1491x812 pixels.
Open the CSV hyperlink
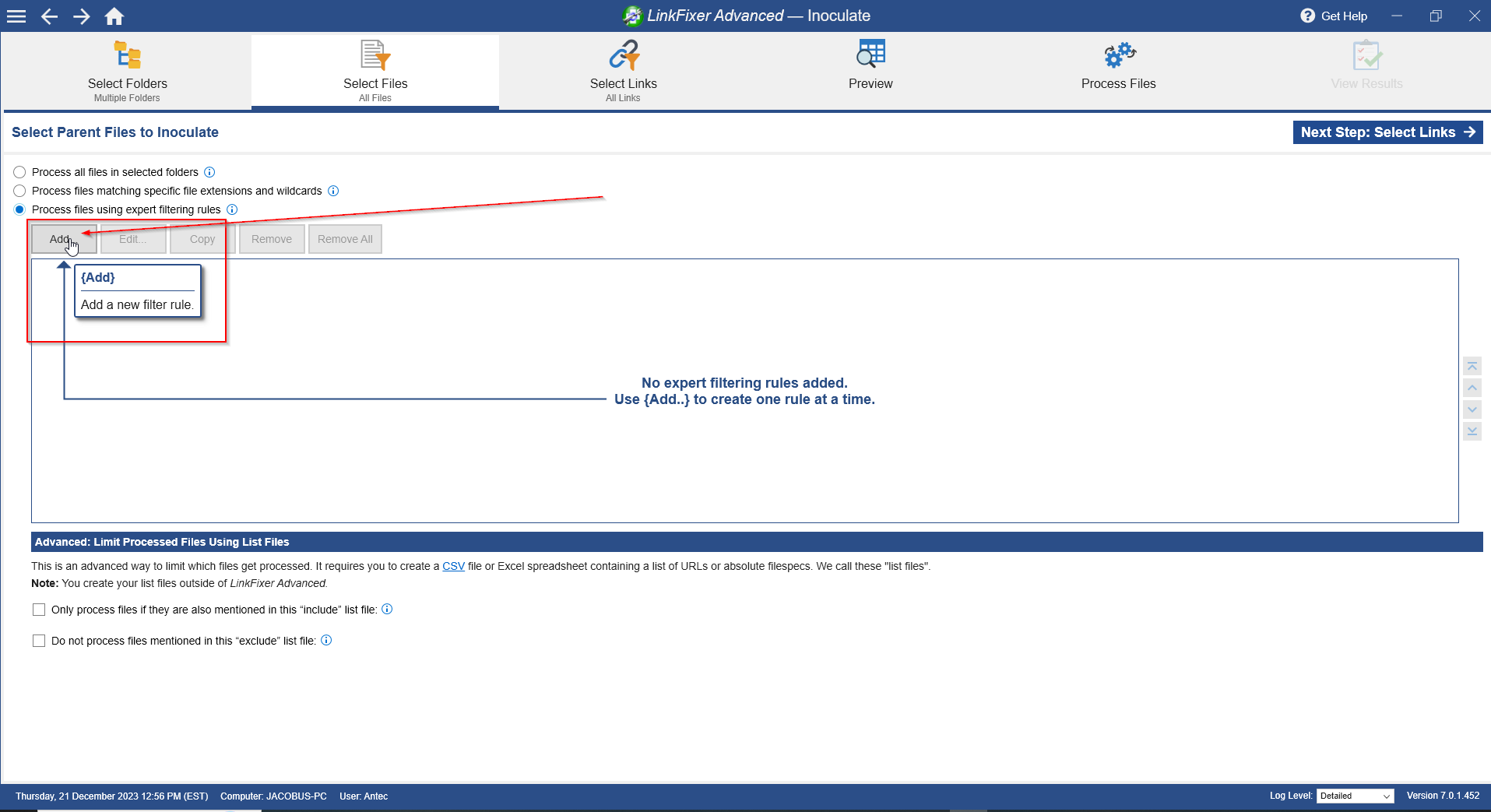coord(453,566)
